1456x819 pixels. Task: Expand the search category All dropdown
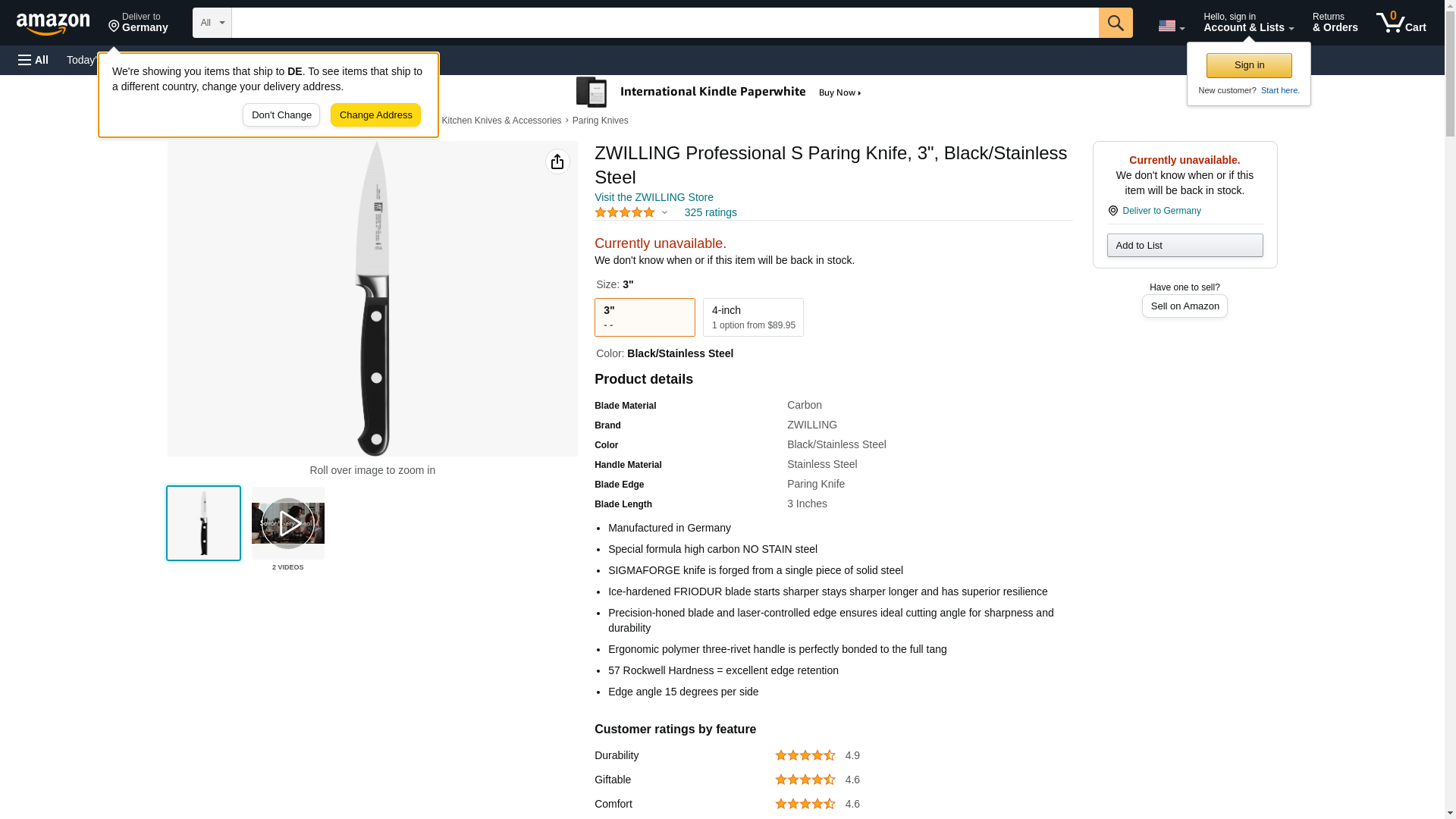212,23
